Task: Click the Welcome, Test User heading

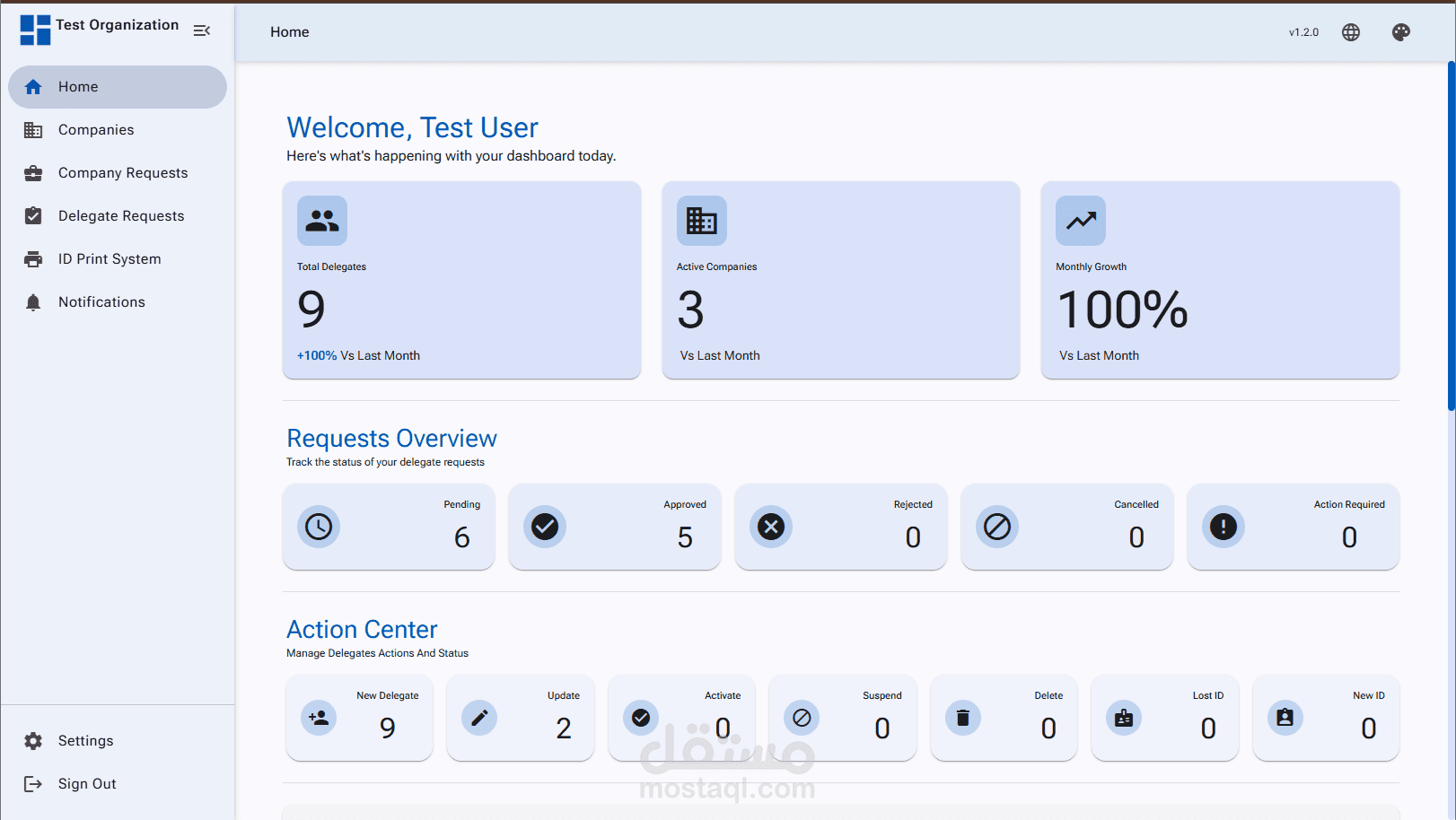Action: click(x=412, y=127)
